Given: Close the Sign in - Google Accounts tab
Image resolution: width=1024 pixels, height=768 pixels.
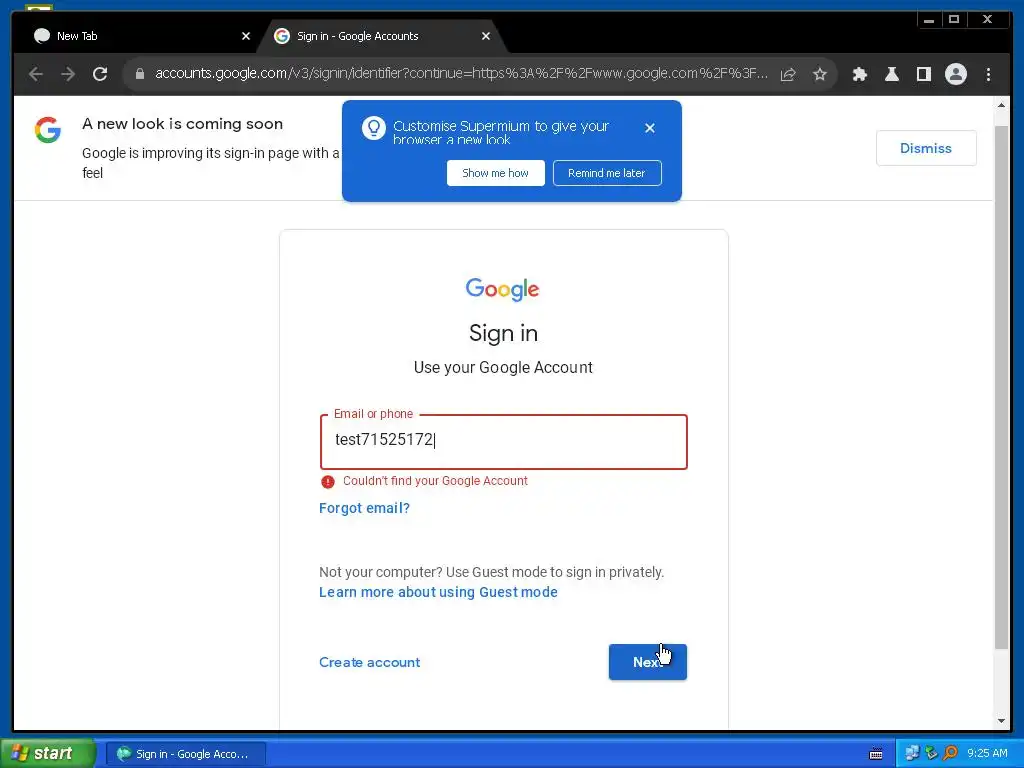Looking at the screenshot, I should [x=485, y=36].
